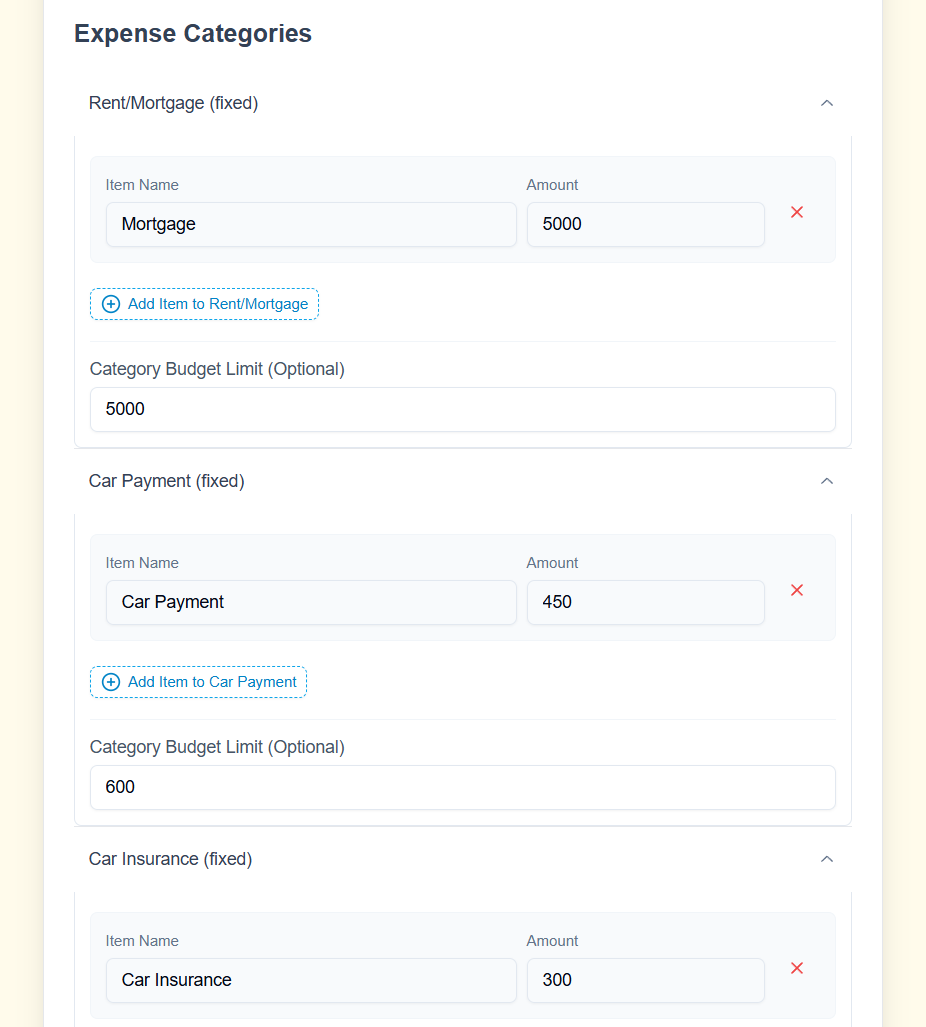Click the plus icon beside Add Item to Rent/Mortgage
The image size is (926, 1027).
tap(110, 303)
